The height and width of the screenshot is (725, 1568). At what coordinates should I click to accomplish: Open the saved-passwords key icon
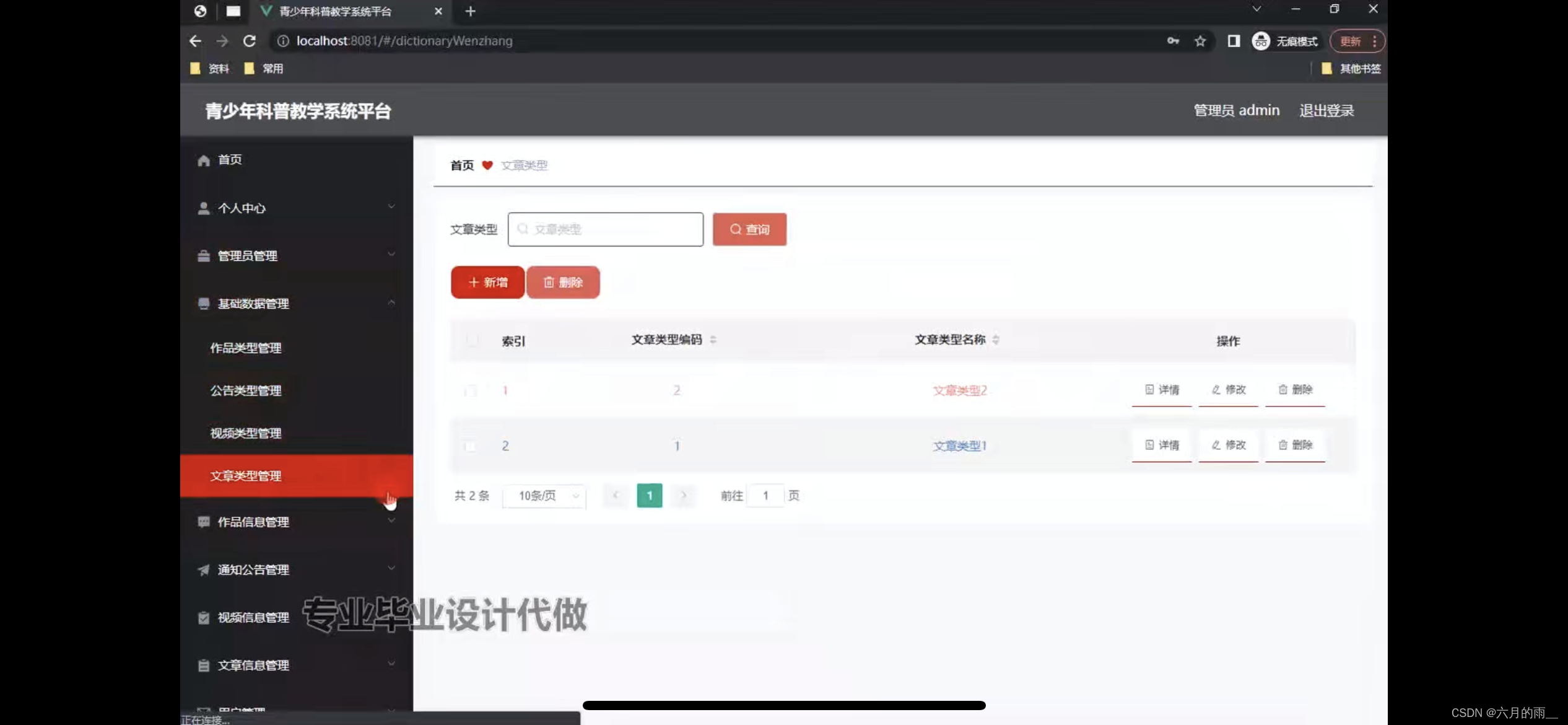pos(1173,41)
